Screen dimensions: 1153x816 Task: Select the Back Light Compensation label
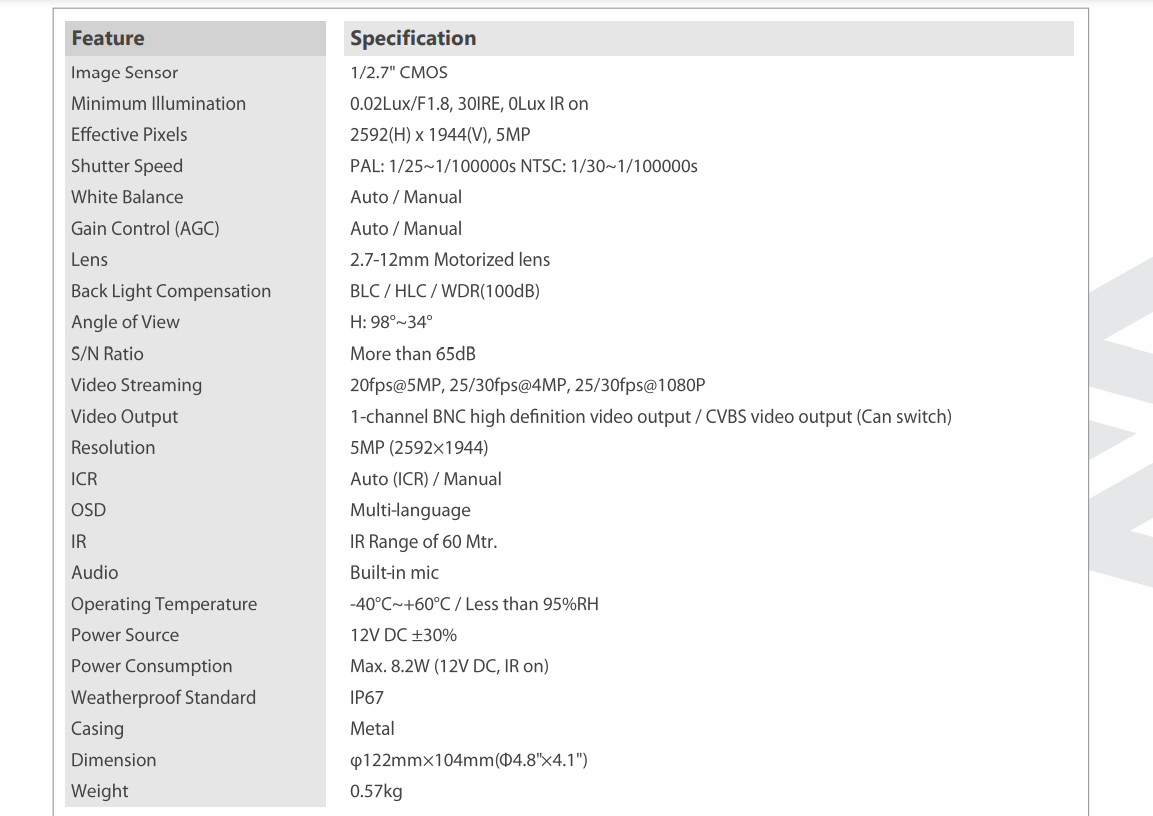171,291
